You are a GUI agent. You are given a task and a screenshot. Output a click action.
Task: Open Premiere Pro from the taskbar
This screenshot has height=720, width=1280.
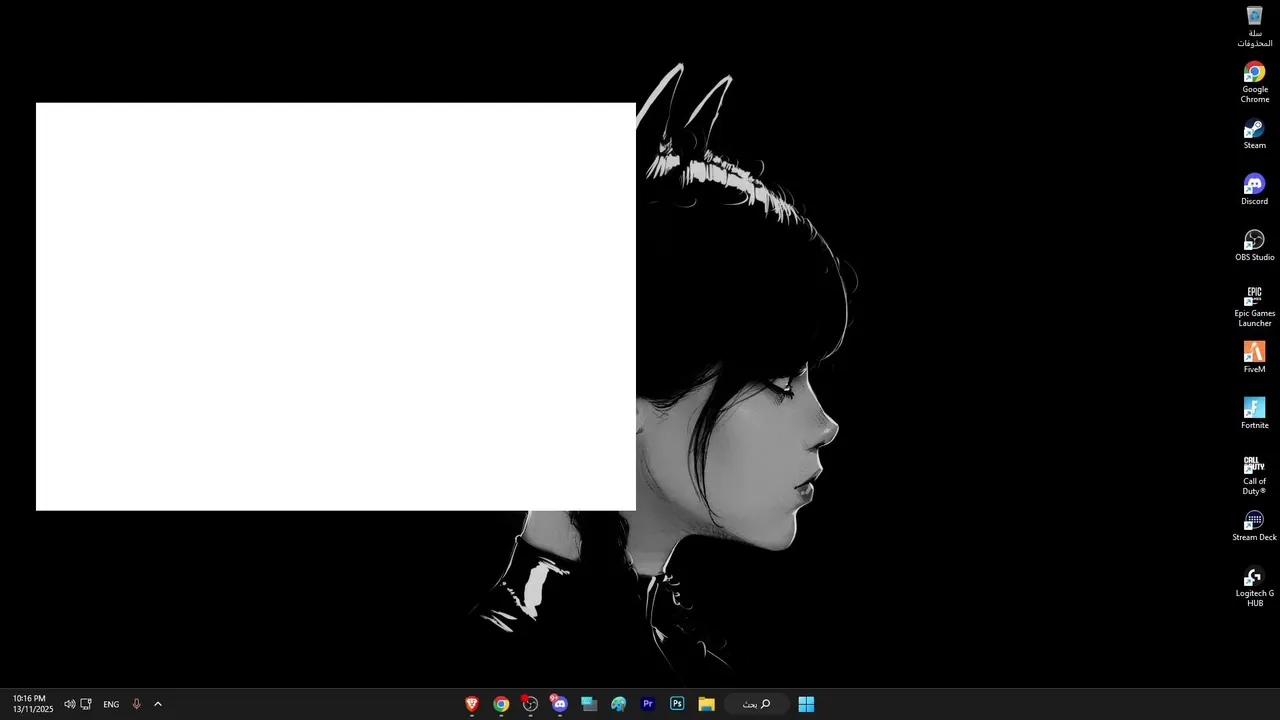(x=647, y=704)
